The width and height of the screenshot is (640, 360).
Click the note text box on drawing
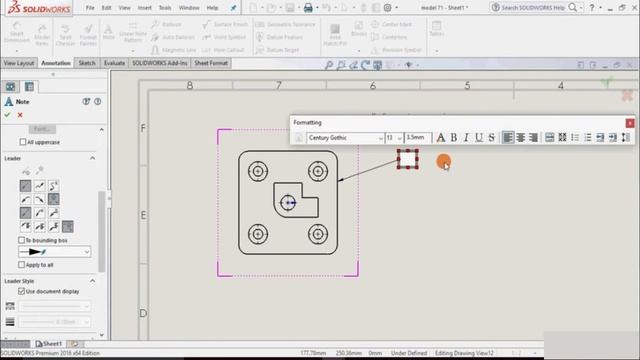(408, 159)
